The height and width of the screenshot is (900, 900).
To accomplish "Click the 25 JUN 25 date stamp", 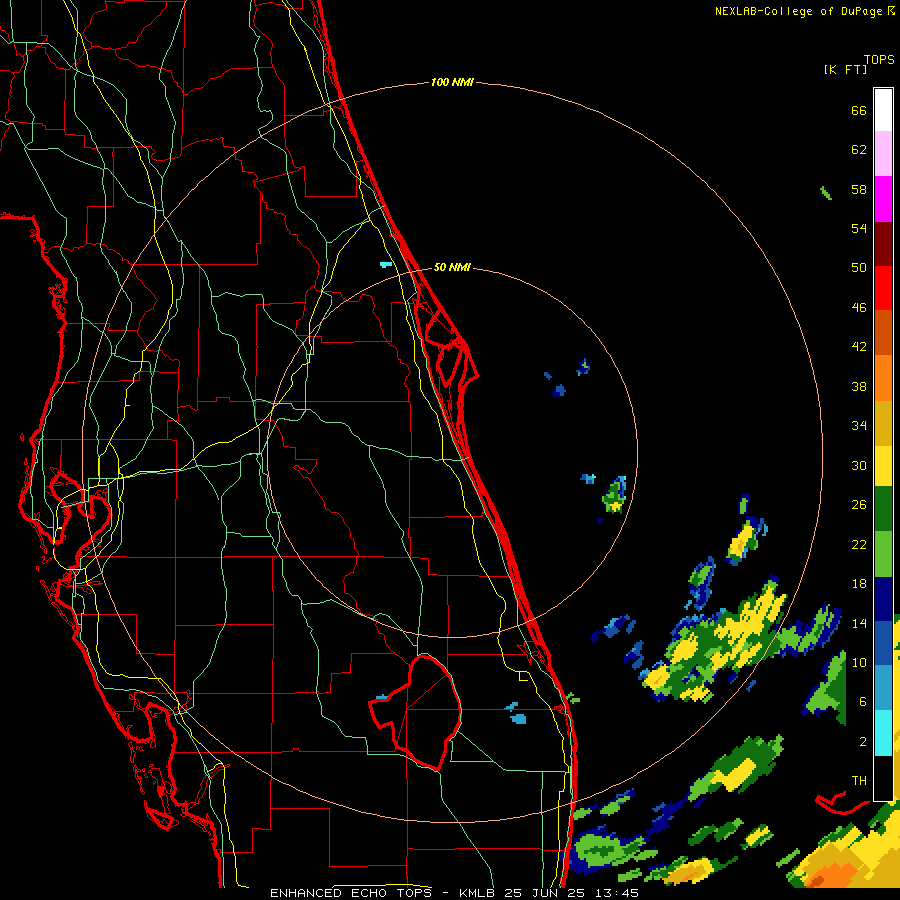I will point(545,893).
